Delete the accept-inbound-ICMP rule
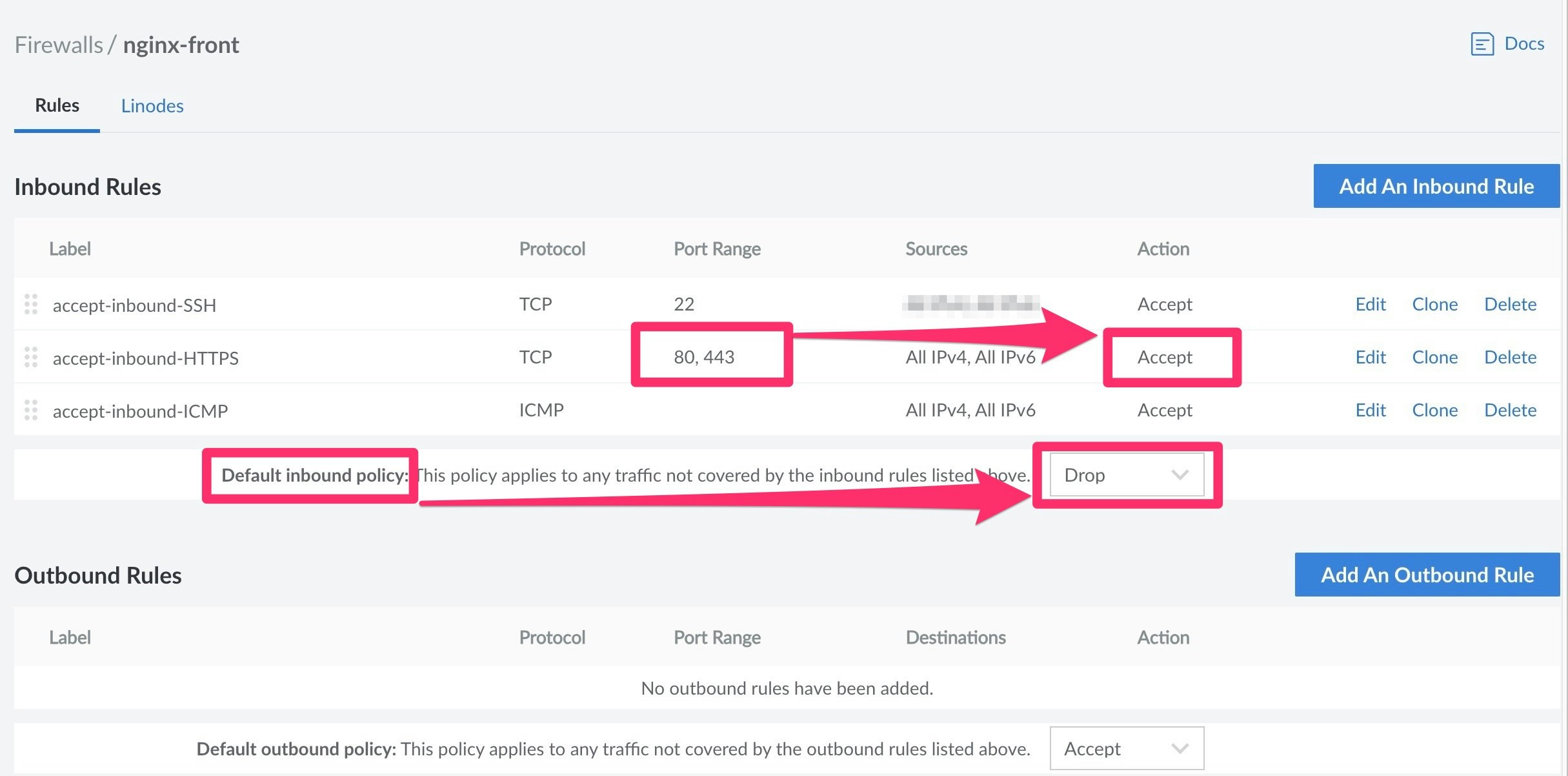Screen dimensions: 1568x776 coord(1510,410)
